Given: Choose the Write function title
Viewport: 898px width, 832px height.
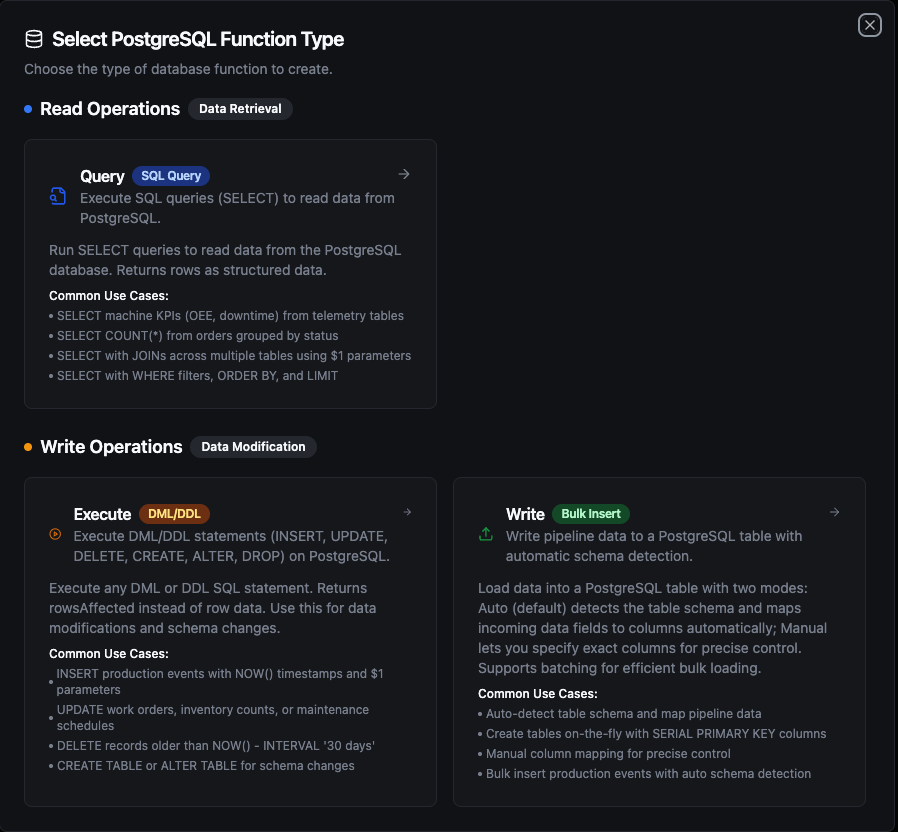Looking at the screenshot, I should point(525,514).
